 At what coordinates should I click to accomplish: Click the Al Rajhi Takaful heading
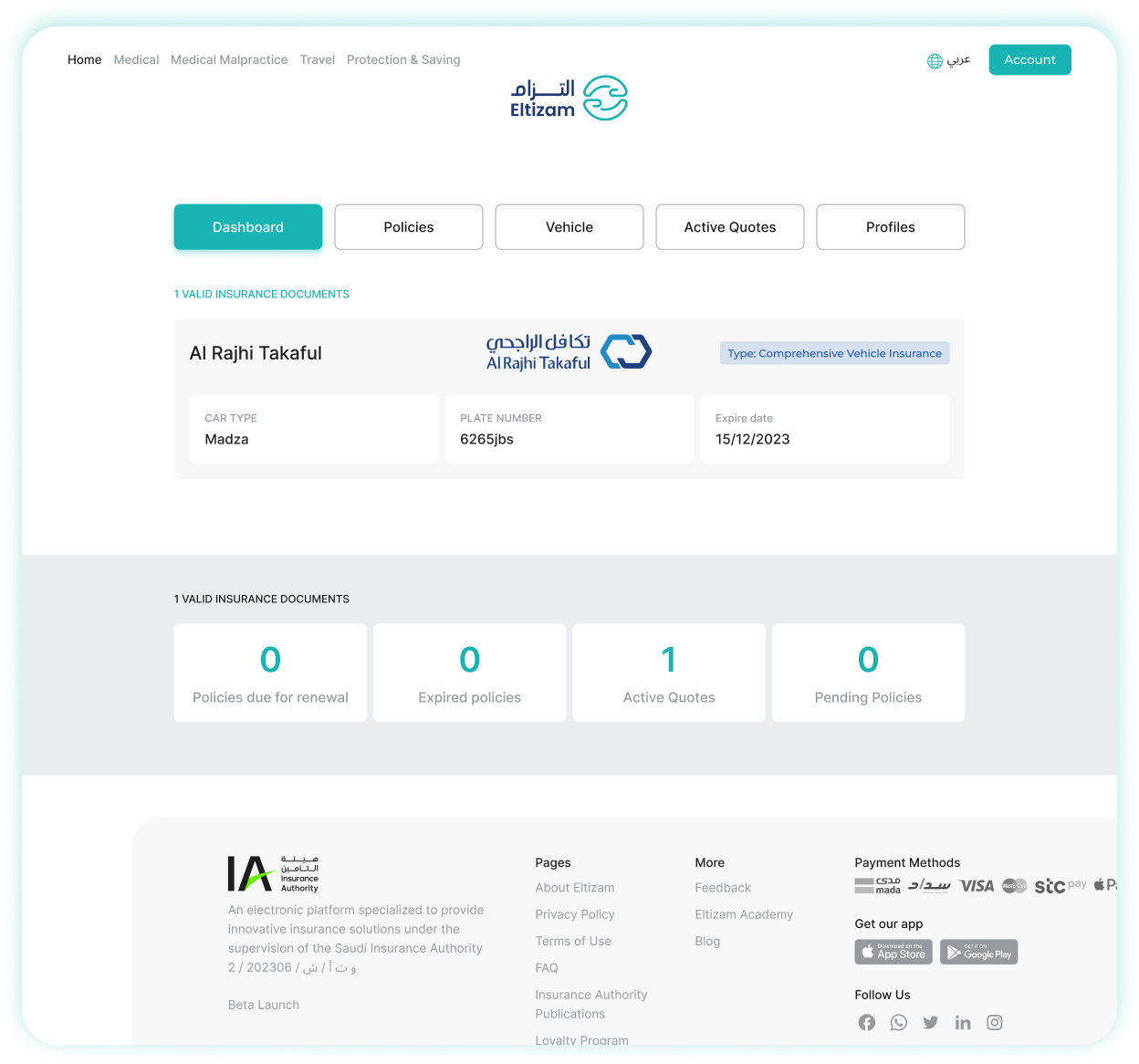pyautogui.click(x=256, y=353)
